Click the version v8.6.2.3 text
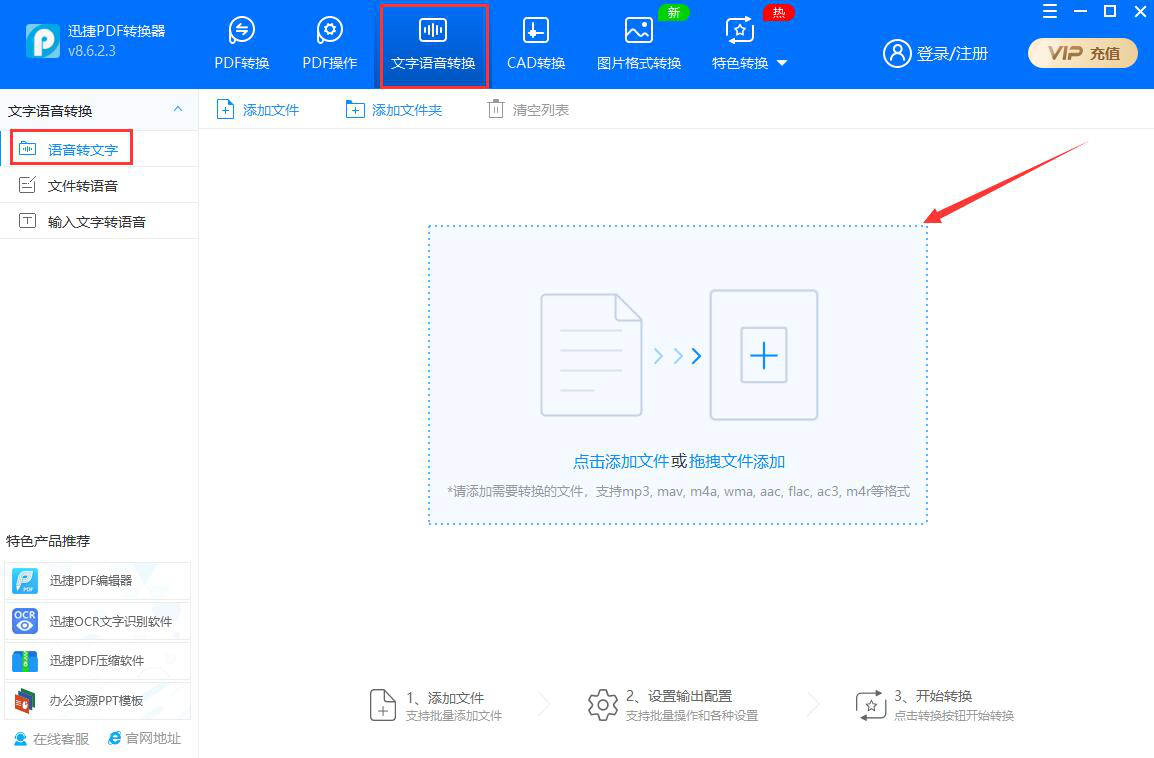The width and height of the screenshot is (1154, 758). [92, 52]
